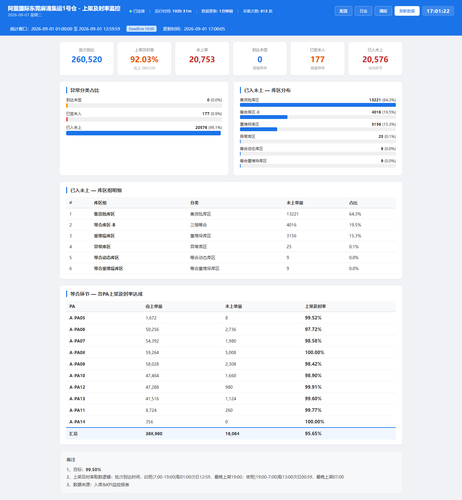Image resolution: width=462 pixels, height=500 pixels.
Task: Click the 95.65% summary rate
Action: coord(313,434)
